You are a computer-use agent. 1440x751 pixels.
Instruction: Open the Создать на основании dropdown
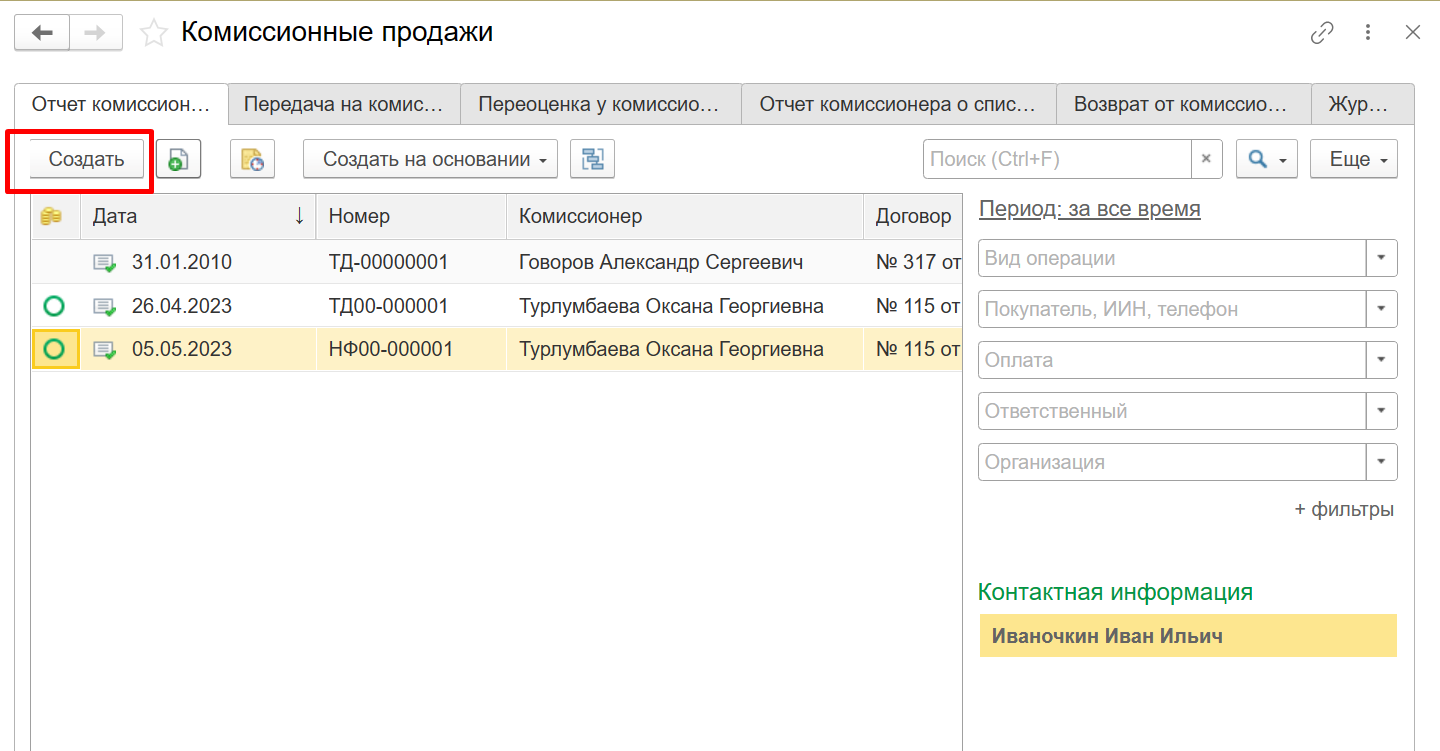pos(430,159)
